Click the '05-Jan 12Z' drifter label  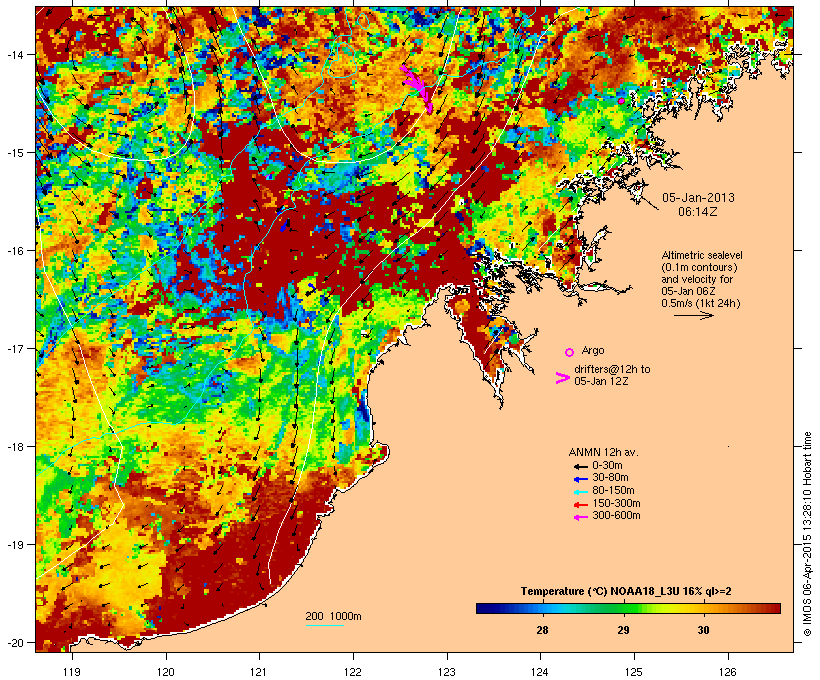pos(601,381)
